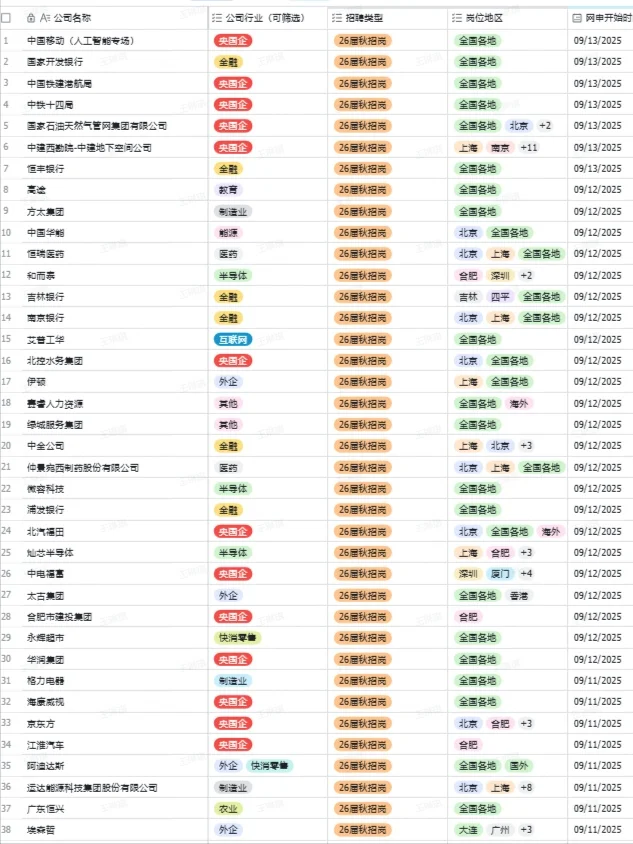The image size is (633, 844).
Task: Click the 中建西勘院-中建地下空间公司 cell
Action: (117, 147)
